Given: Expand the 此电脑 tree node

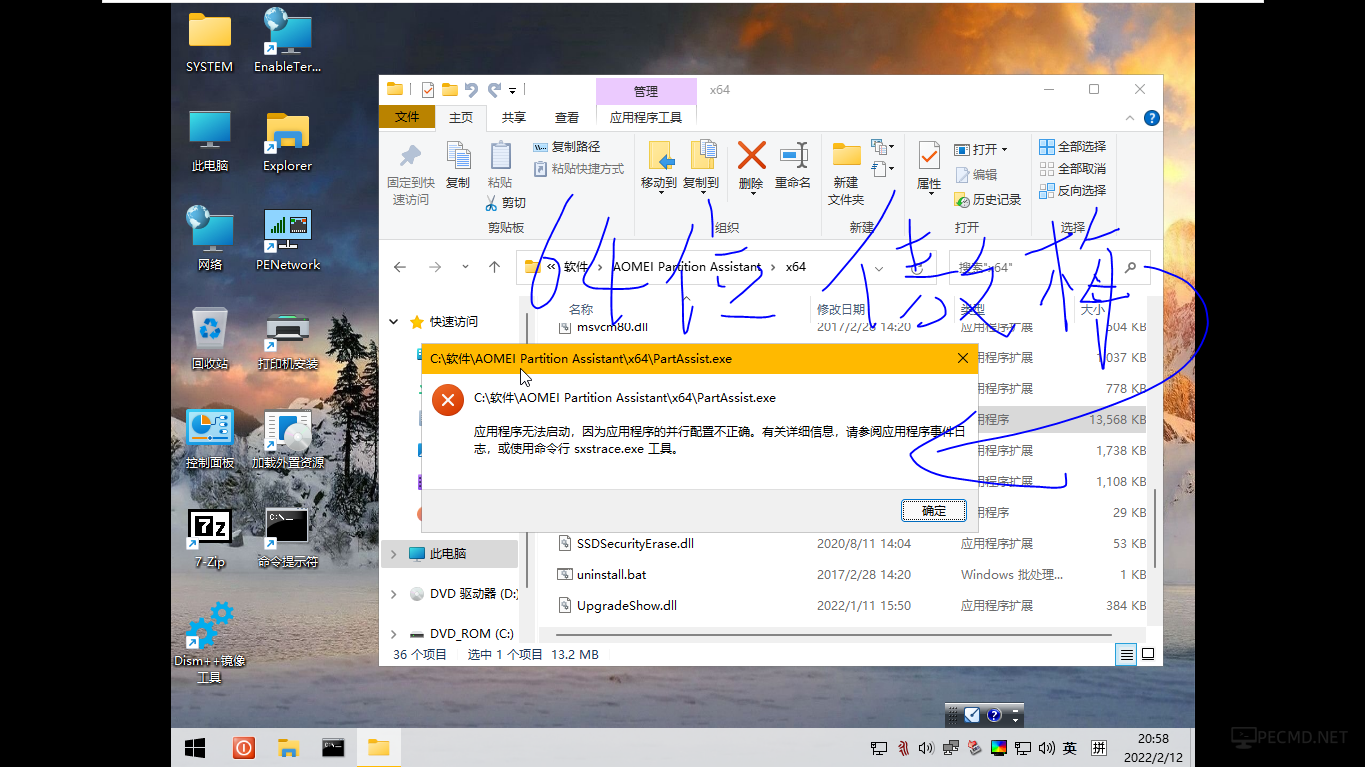Looking at the screenshot, I should (394, 554).
